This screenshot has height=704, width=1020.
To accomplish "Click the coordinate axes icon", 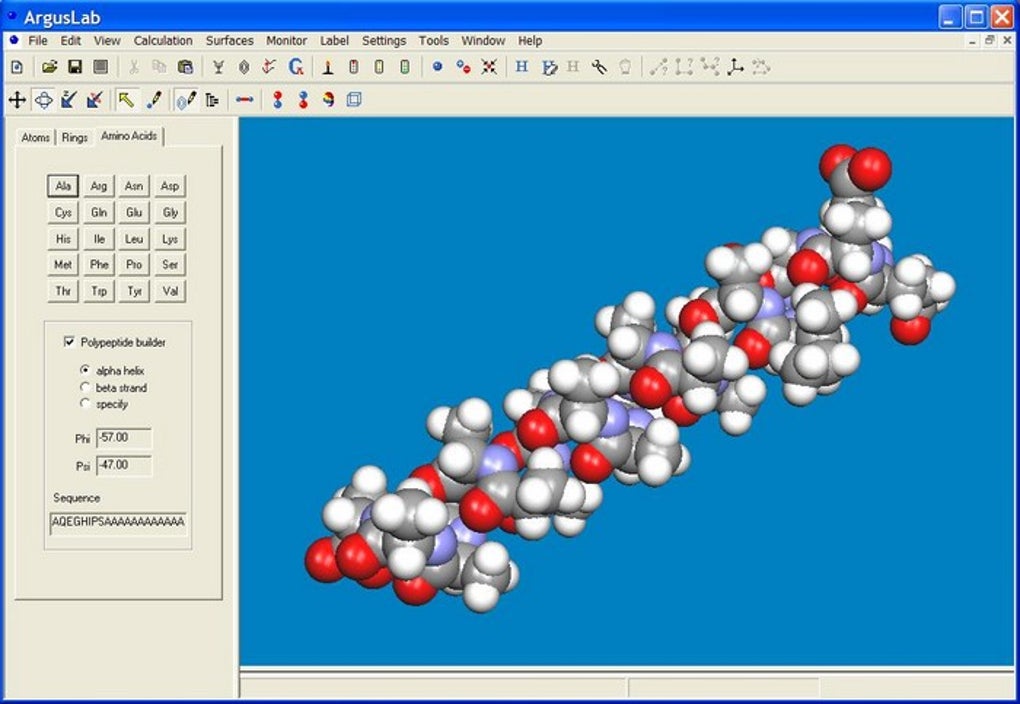I will coord(735,67).
